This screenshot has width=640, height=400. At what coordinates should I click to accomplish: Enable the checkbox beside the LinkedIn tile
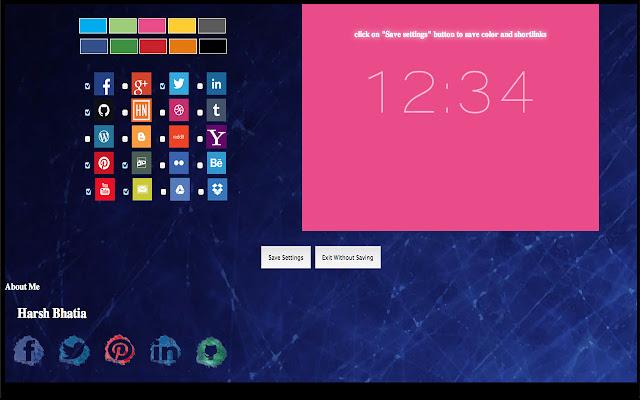pos(201,86)
